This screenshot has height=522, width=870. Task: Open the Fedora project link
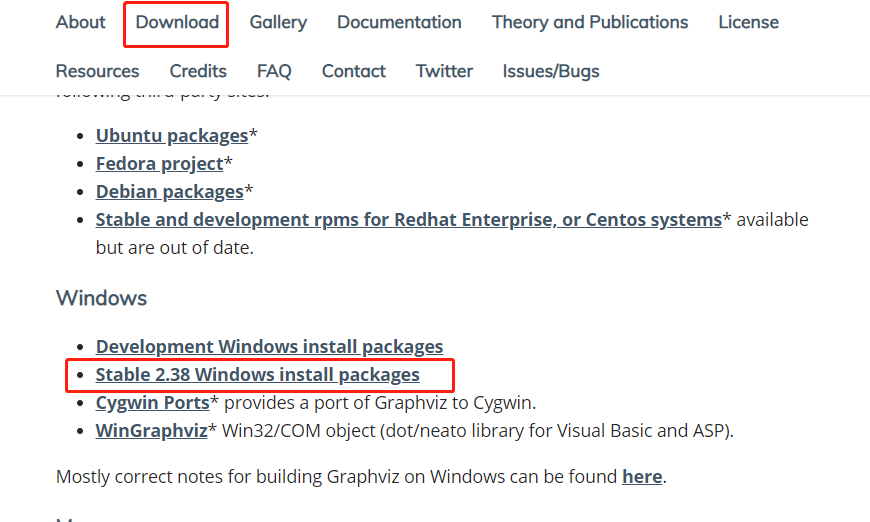159,163
